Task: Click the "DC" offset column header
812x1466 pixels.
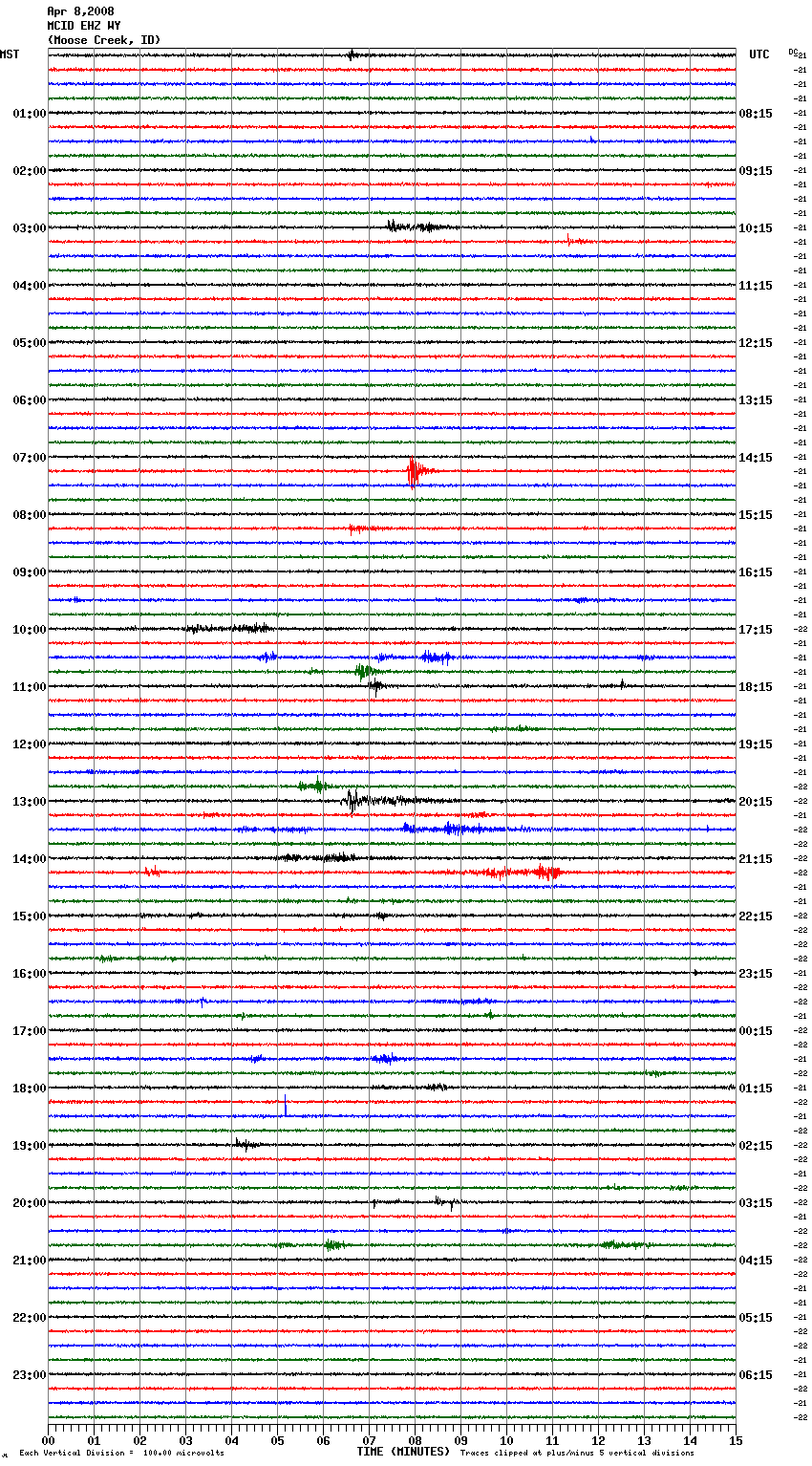Action: [x=793, y=52]
